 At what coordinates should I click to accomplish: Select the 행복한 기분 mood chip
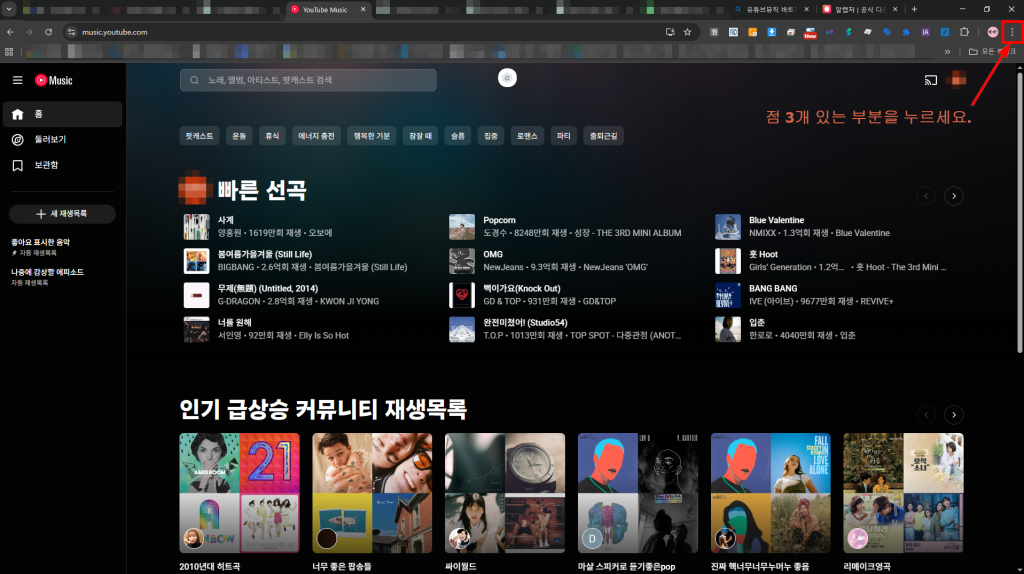372,136
